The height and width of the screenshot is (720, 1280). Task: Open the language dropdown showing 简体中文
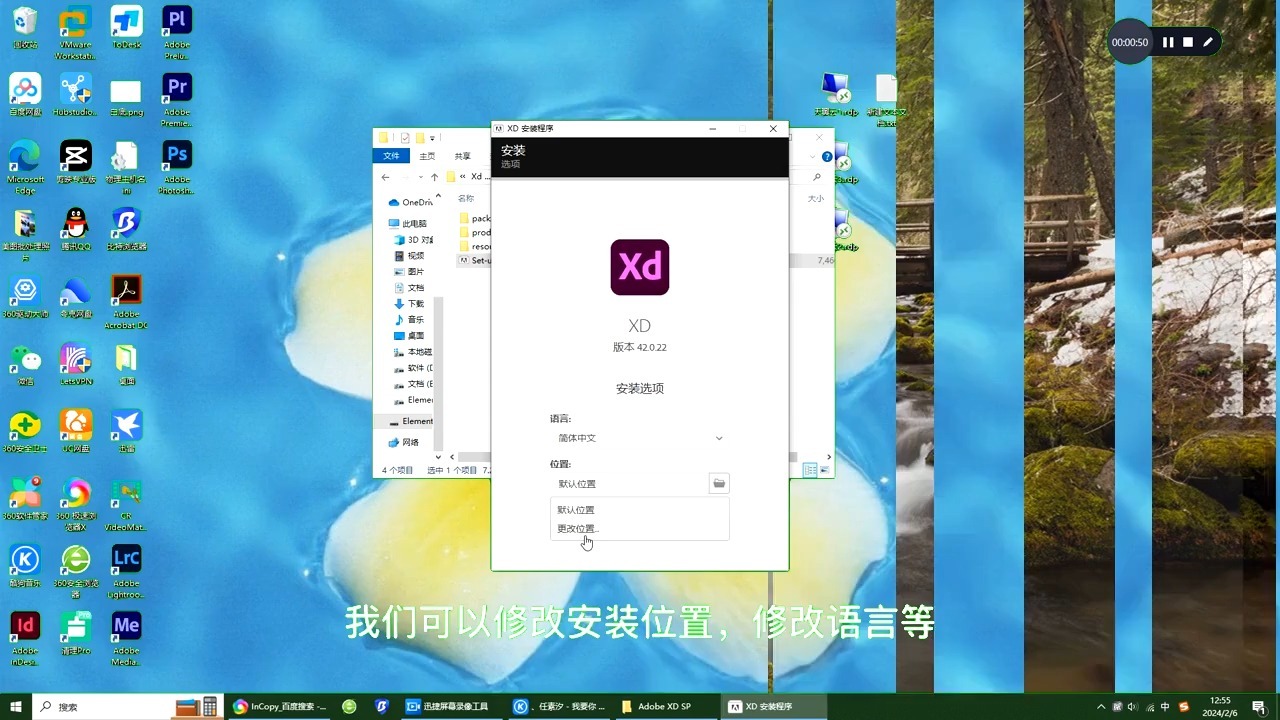[639, 438]
